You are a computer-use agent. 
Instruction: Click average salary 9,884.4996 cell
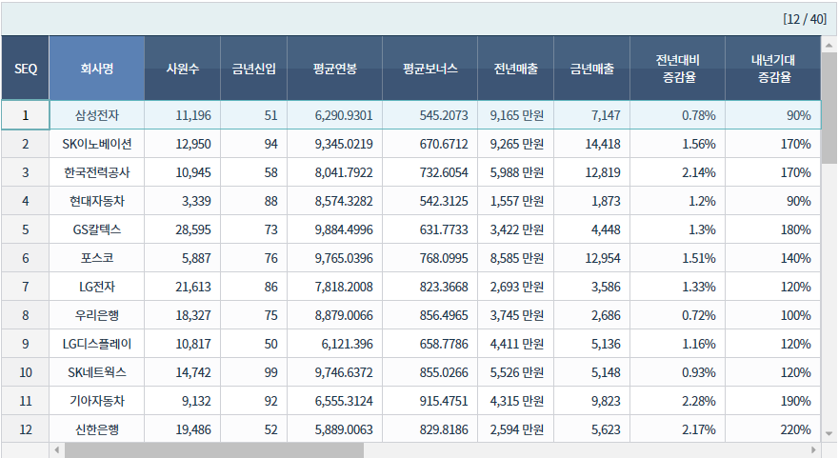(335, 230)
